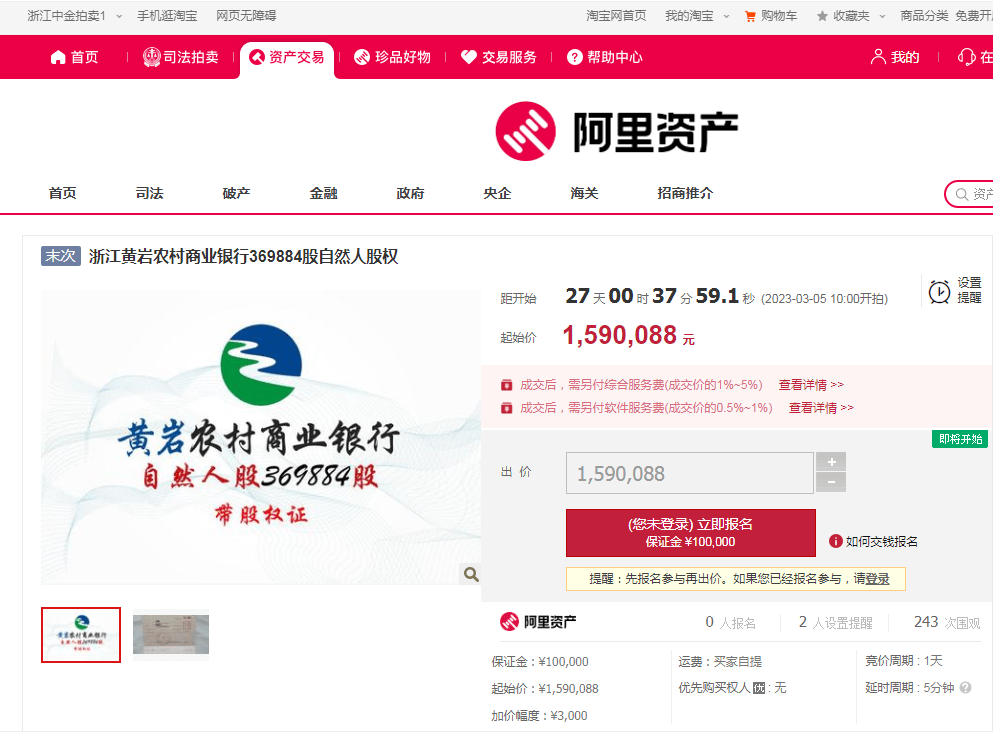Open the 司法拍卖 judicial auction tab

[180, 57]
